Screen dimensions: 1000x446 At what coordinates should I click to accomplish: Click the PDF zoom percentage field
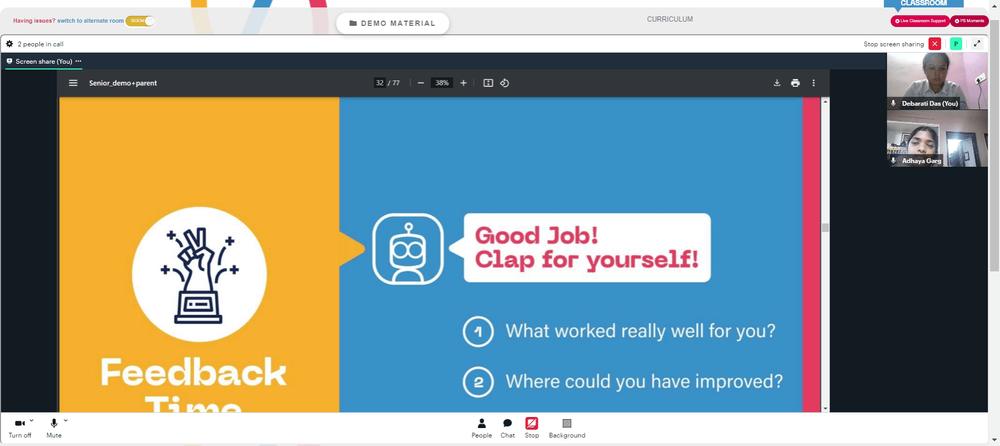[442, 83]
